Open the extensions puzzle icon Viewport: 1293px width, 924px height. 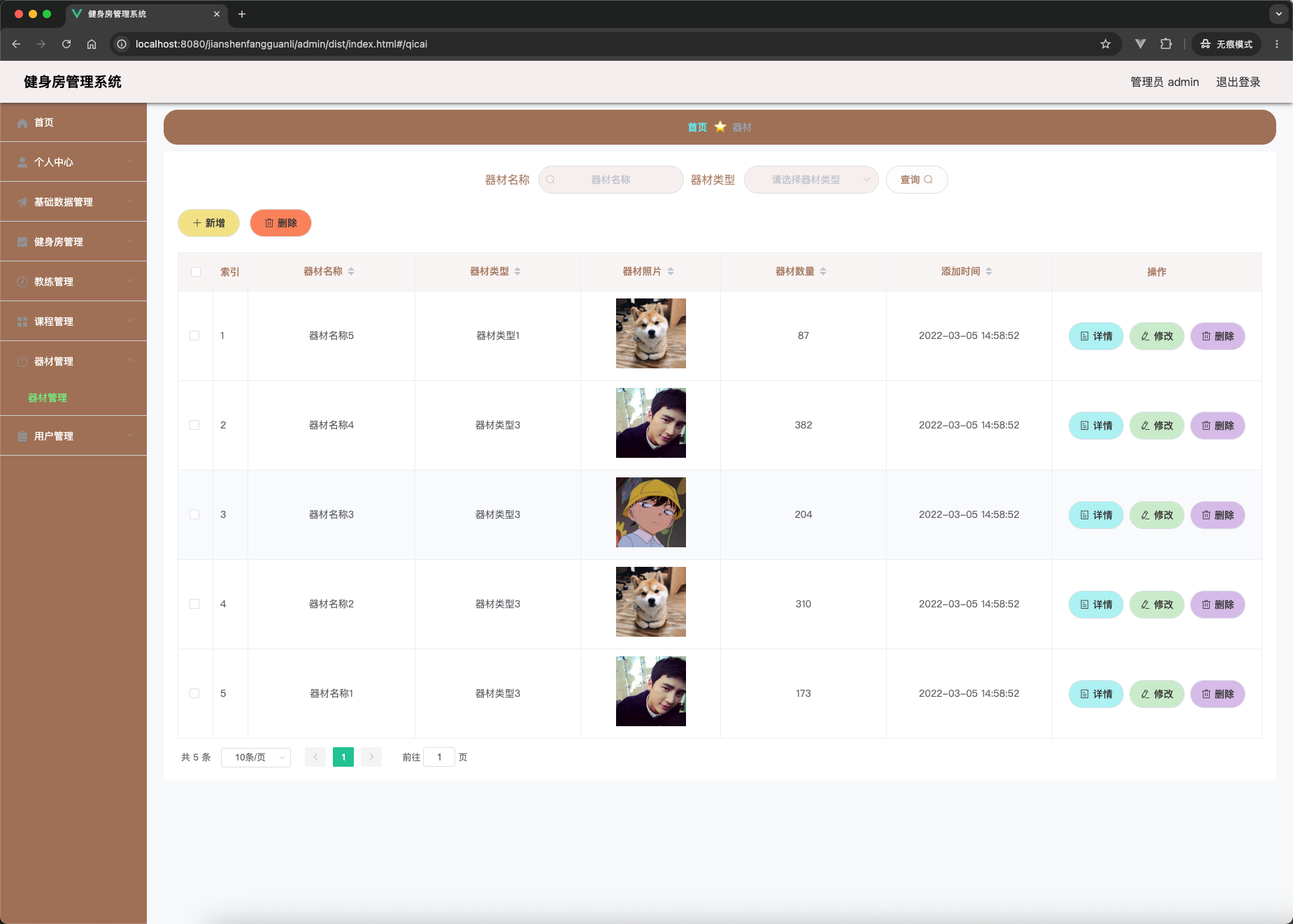(1166, 44)
